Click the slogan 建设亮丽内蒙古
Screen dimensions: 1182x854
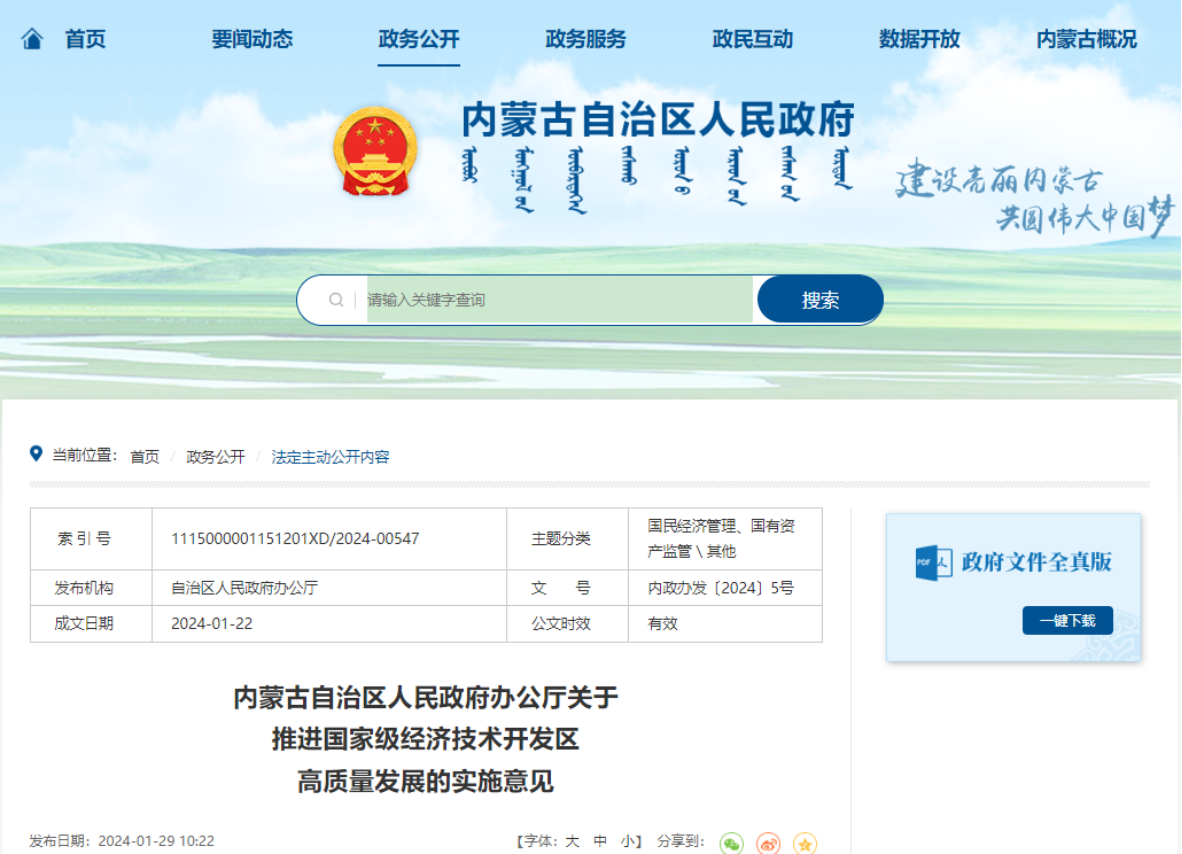coord(1000,179)
